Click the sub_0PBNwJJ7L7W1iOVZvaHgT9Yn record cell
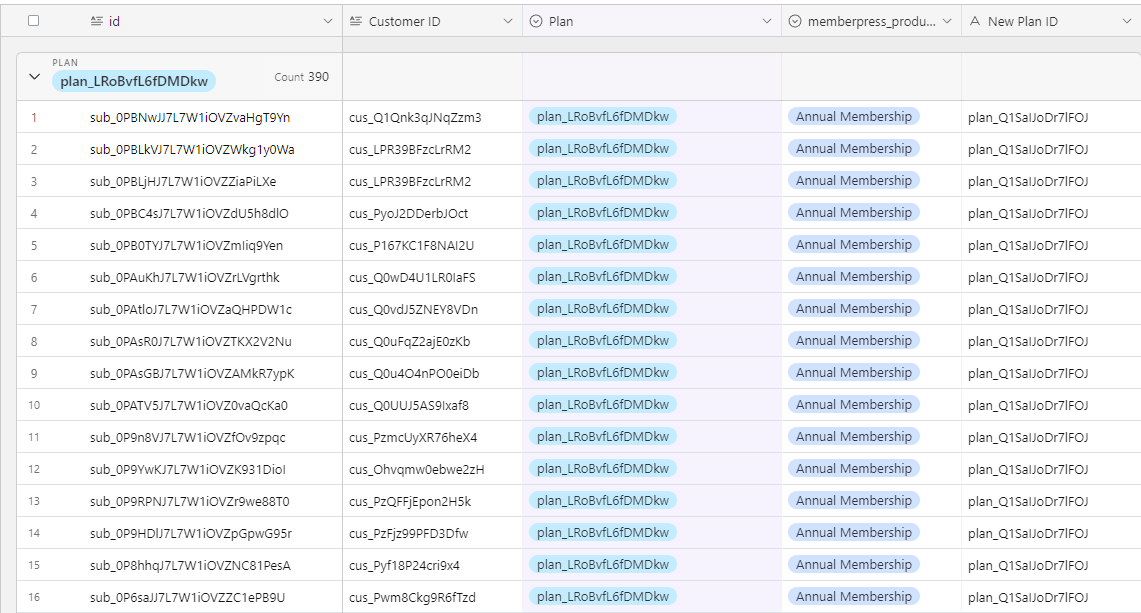This screenshot has height=613, width=1141. tap(190, 118)
